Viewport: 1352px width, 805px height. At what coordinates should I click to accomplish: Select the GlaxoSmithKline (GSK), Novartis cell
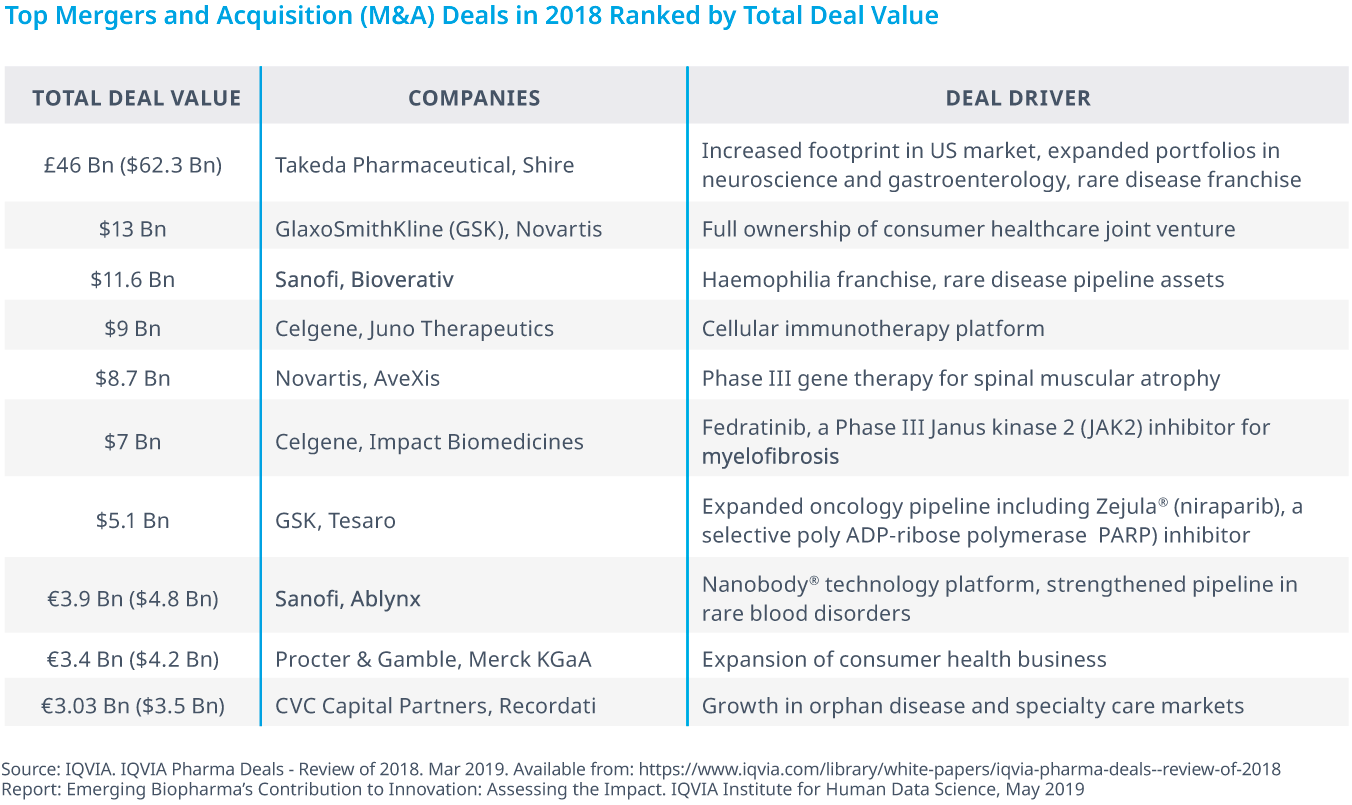pos(439,229)
